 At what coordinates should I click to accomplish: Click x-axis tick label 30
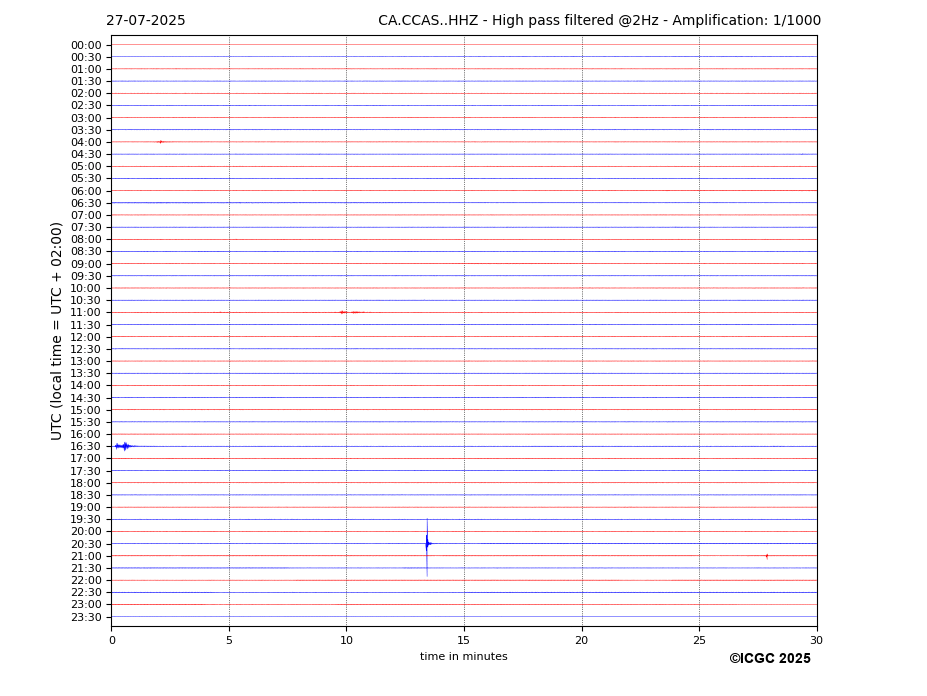[816, 640]
